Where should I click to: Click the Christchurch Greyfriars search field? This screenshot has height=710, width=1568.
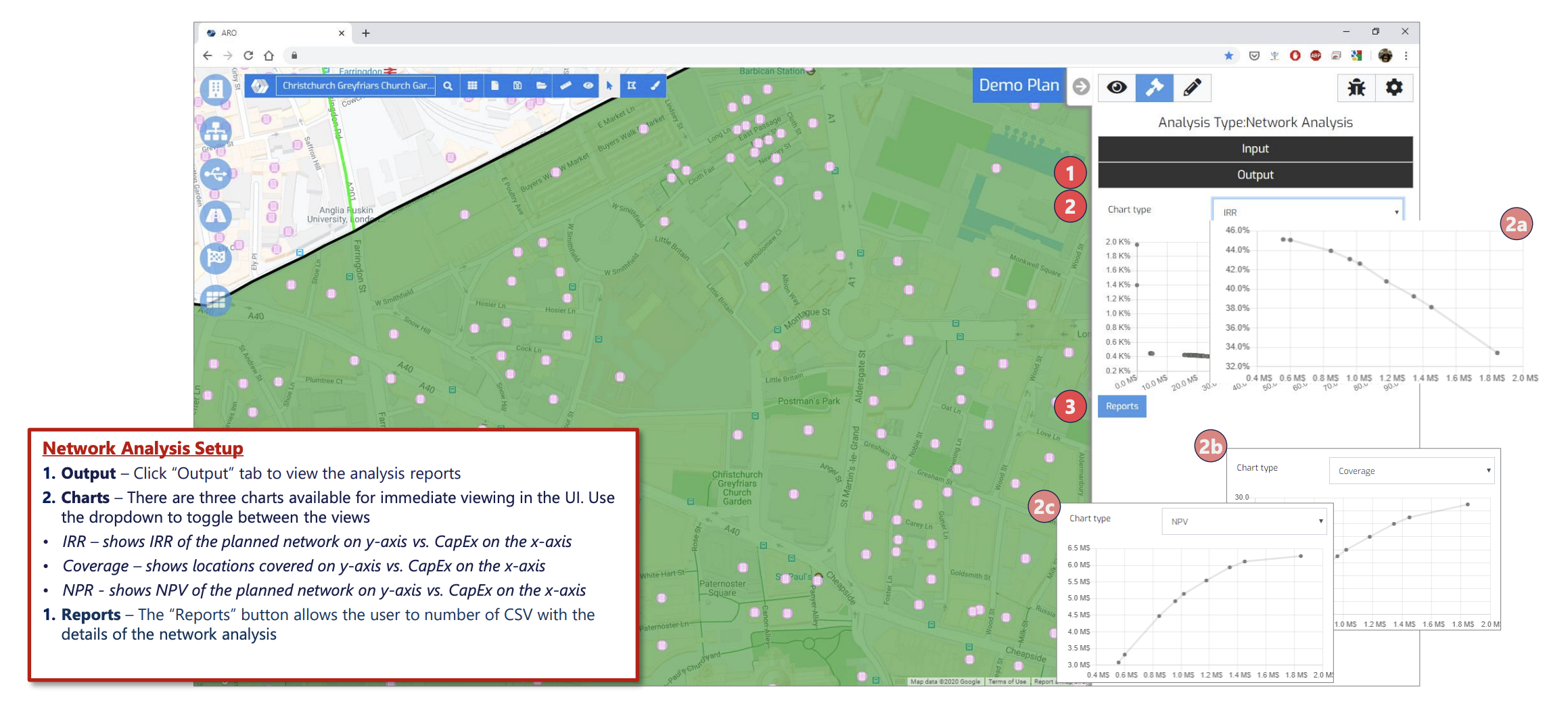[356, 86]
